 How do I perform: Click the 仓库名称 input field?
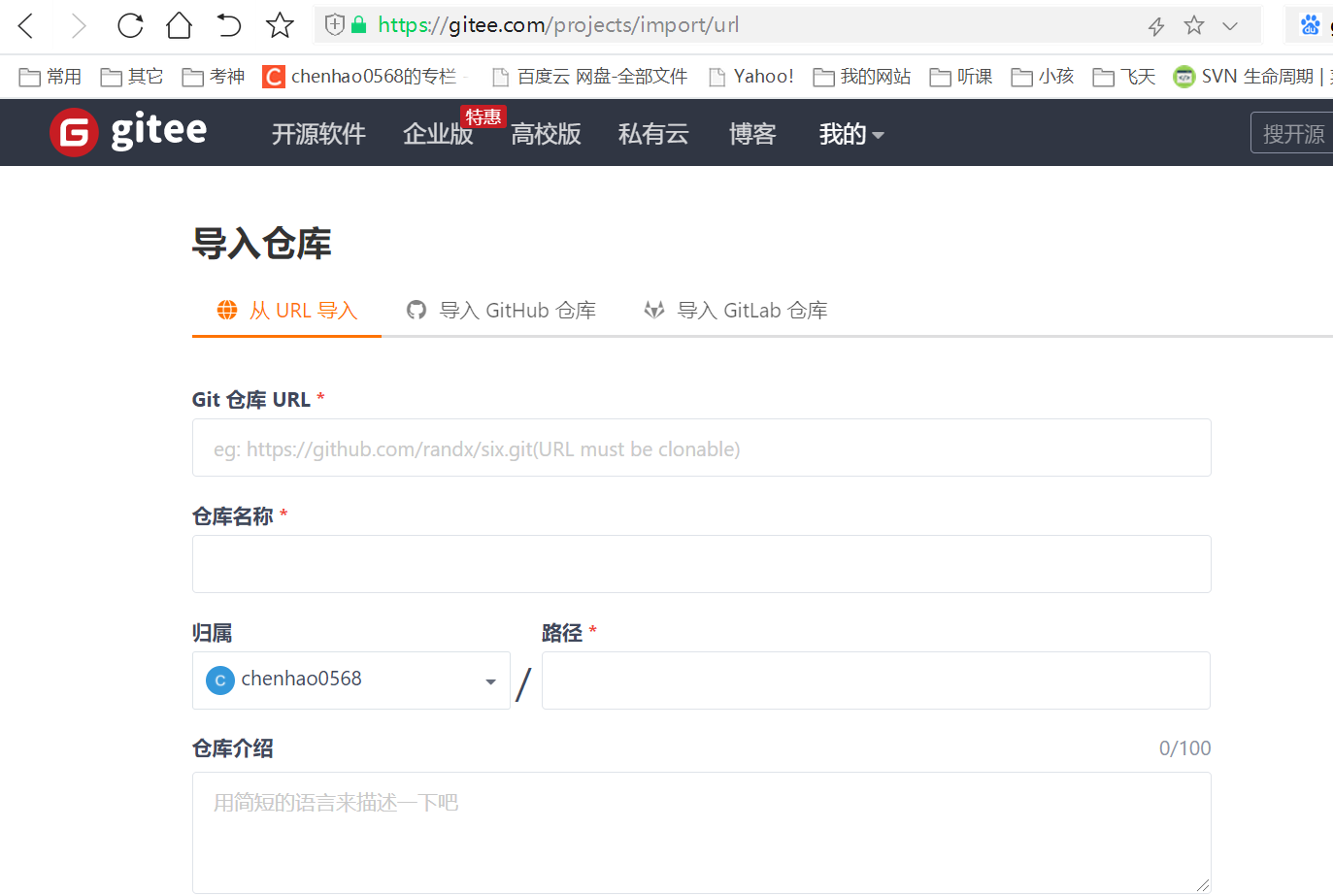(x=702, y=564)
